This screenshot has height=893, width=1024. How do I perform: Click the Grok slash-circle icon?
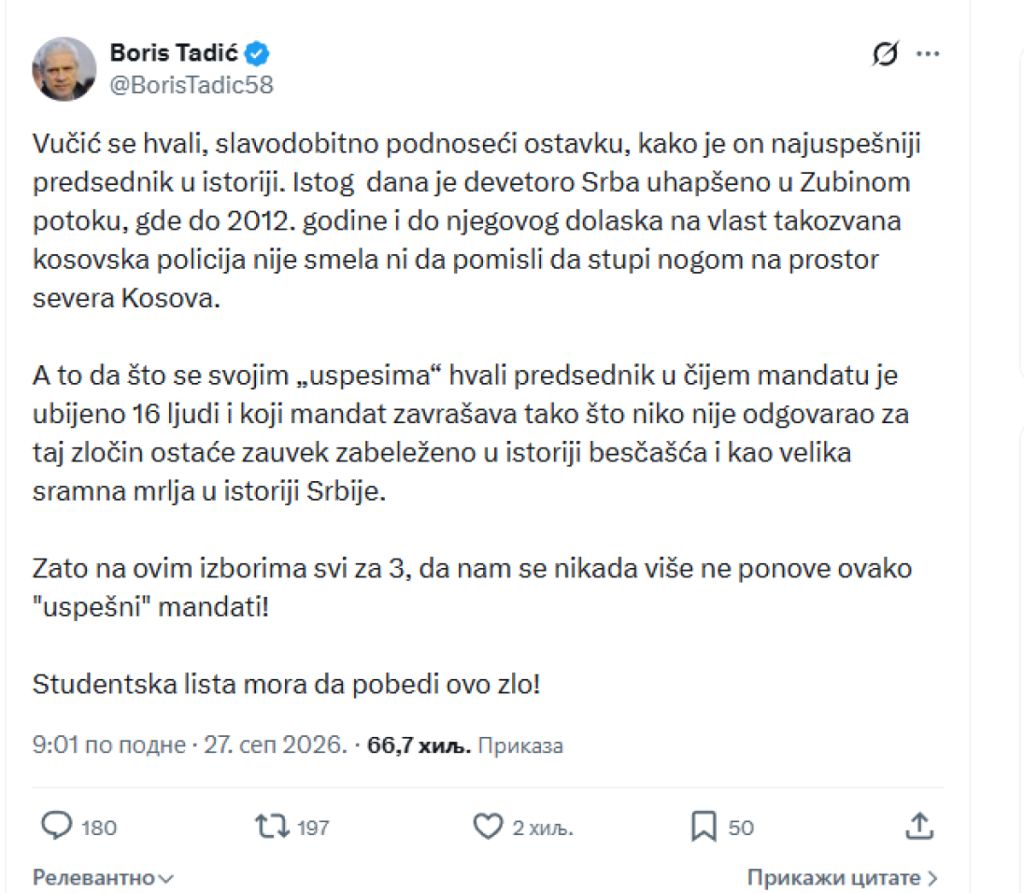click(x=886, y=54)
